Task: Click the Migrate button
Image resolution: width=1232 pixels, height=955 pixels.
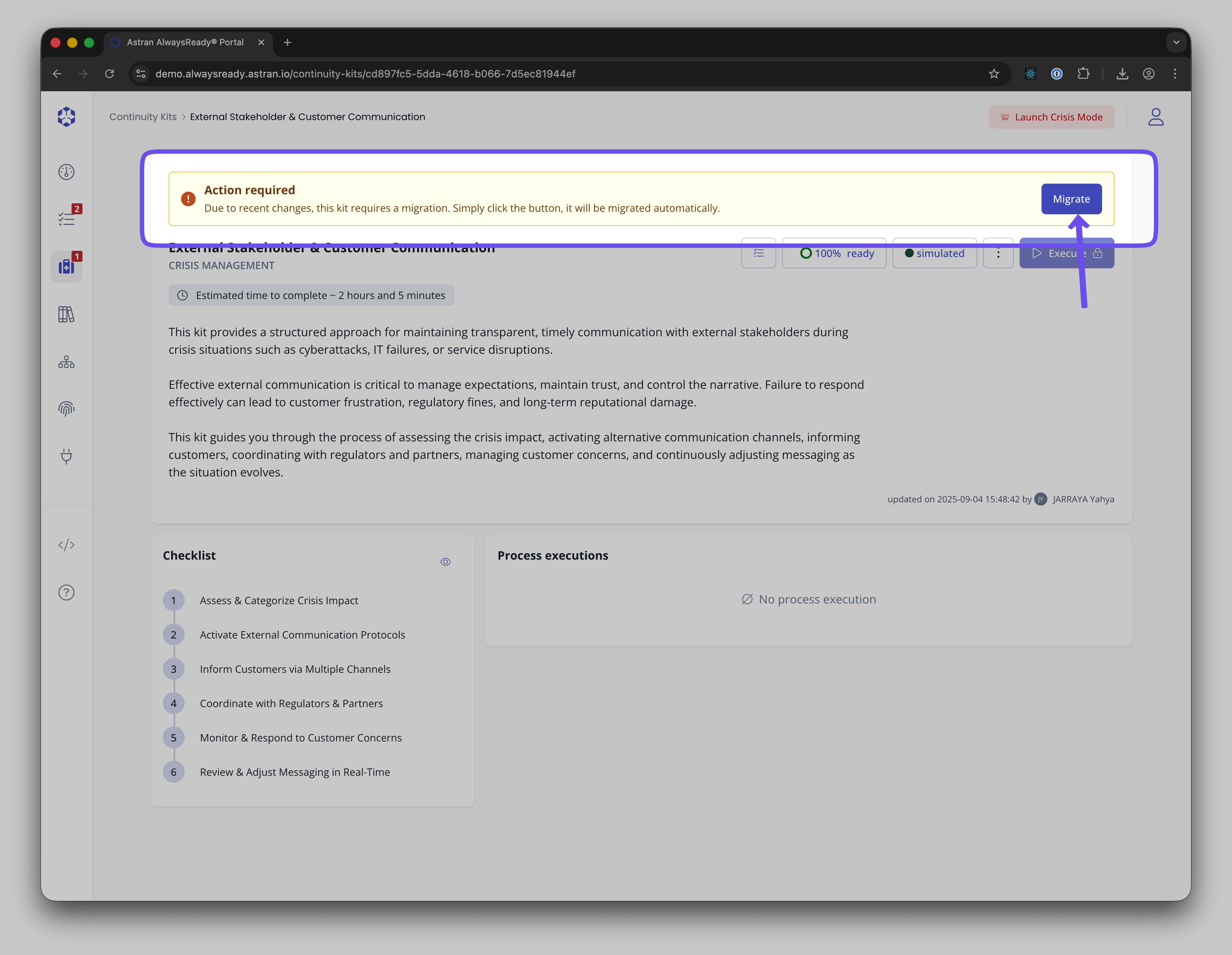Action: coord(1071,199)
